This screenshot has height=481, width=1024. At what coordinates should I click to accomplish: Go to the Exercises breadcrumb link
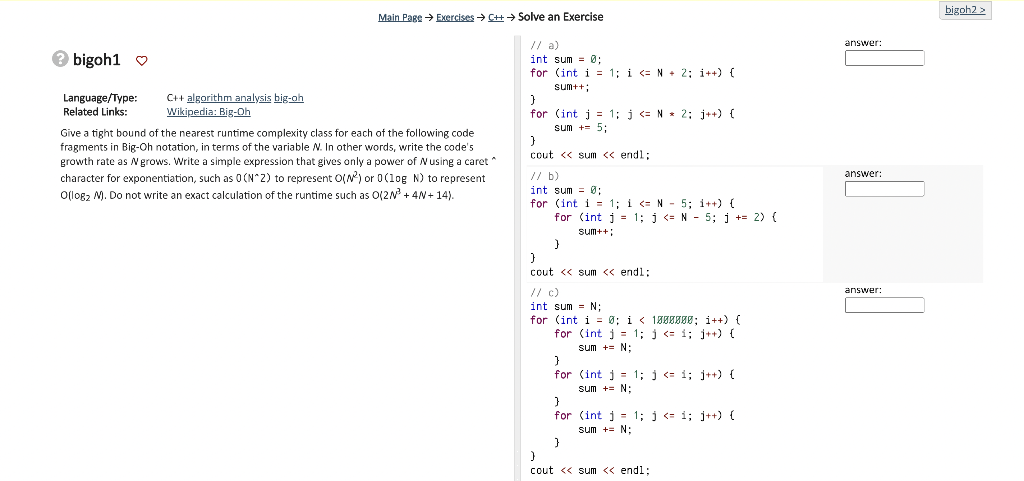click(455, 18)
